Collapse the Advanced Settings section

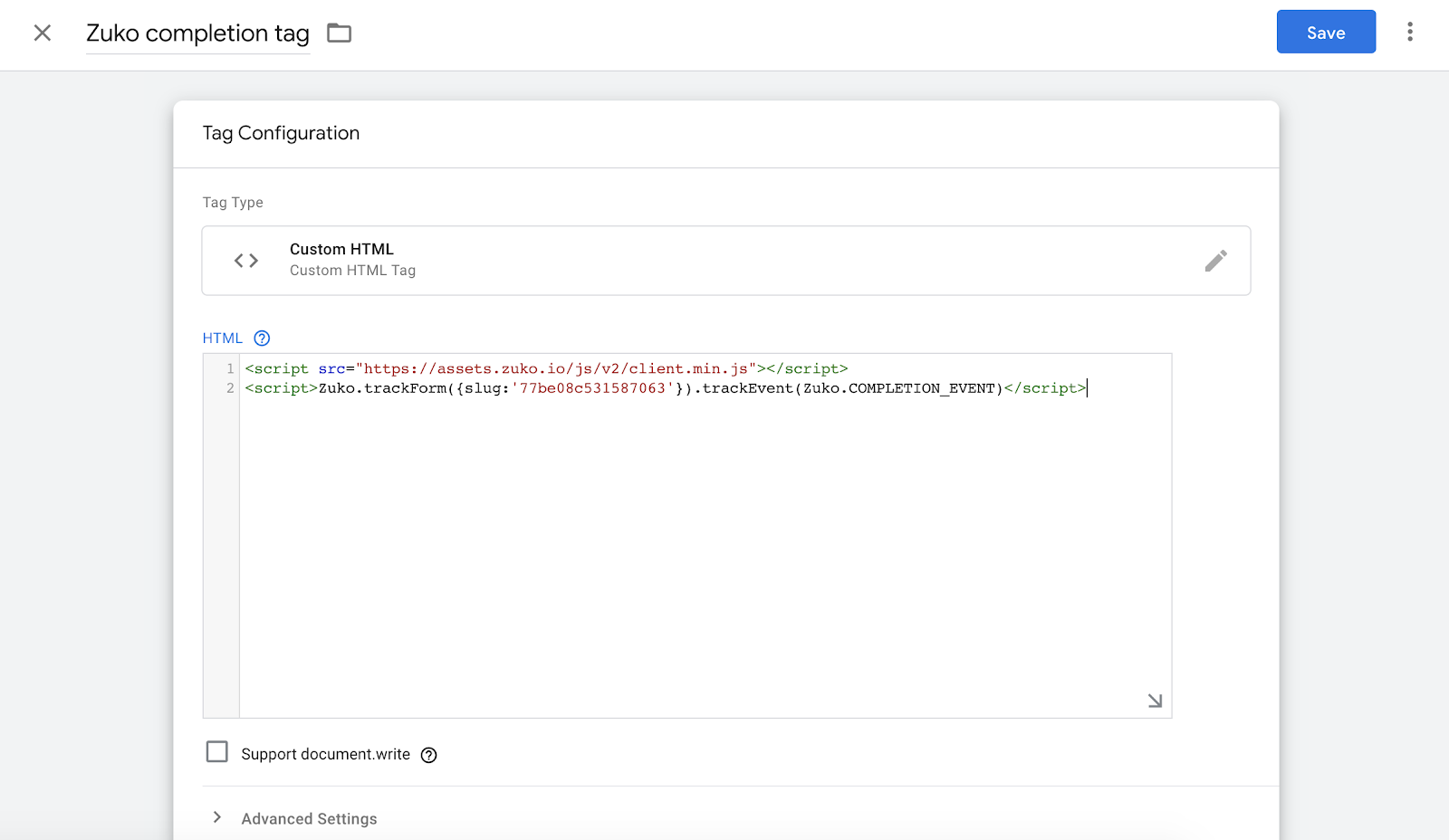308,818
